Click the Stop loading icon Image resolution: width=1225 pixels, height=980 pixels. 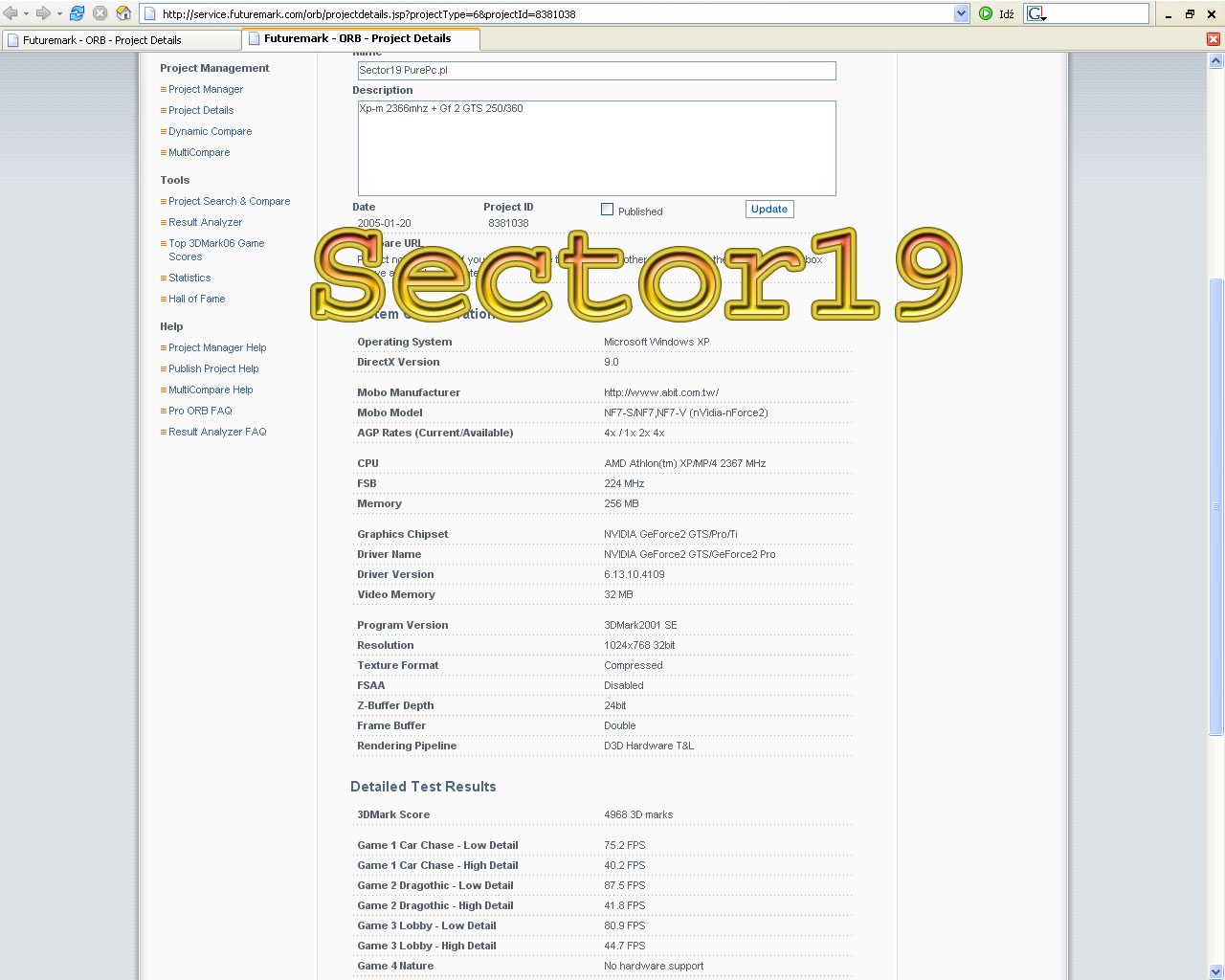[x=100, y=13]
